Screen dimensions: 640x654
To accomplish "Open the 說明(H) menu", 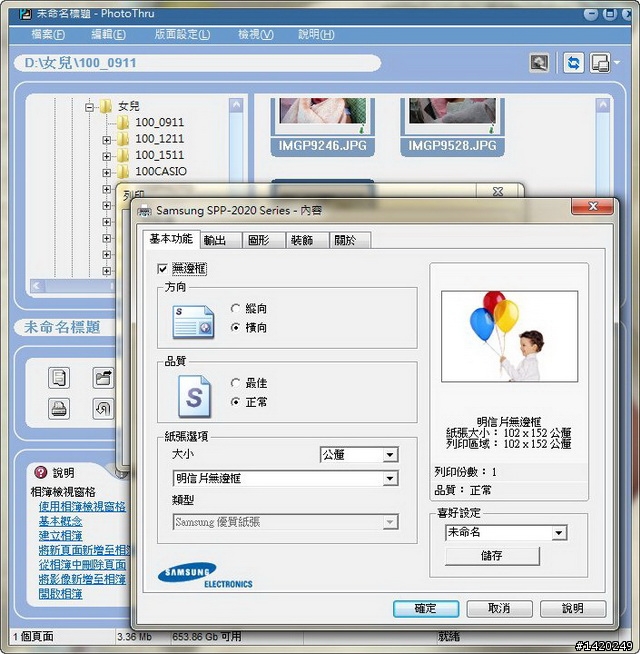I will (316, 34).
